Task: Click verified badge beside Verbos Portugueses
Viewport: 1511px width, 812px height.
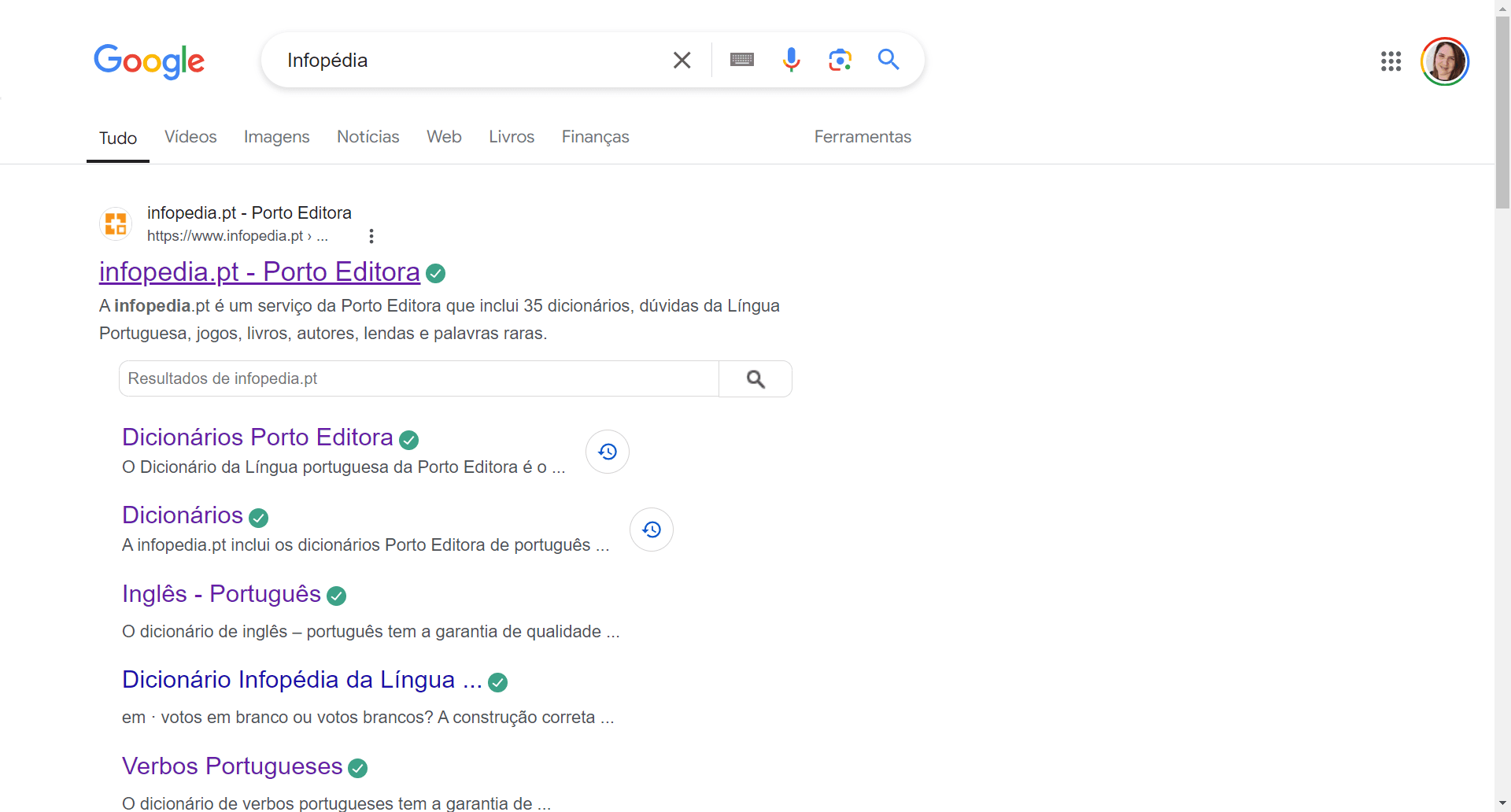Action: click(358, 768)
